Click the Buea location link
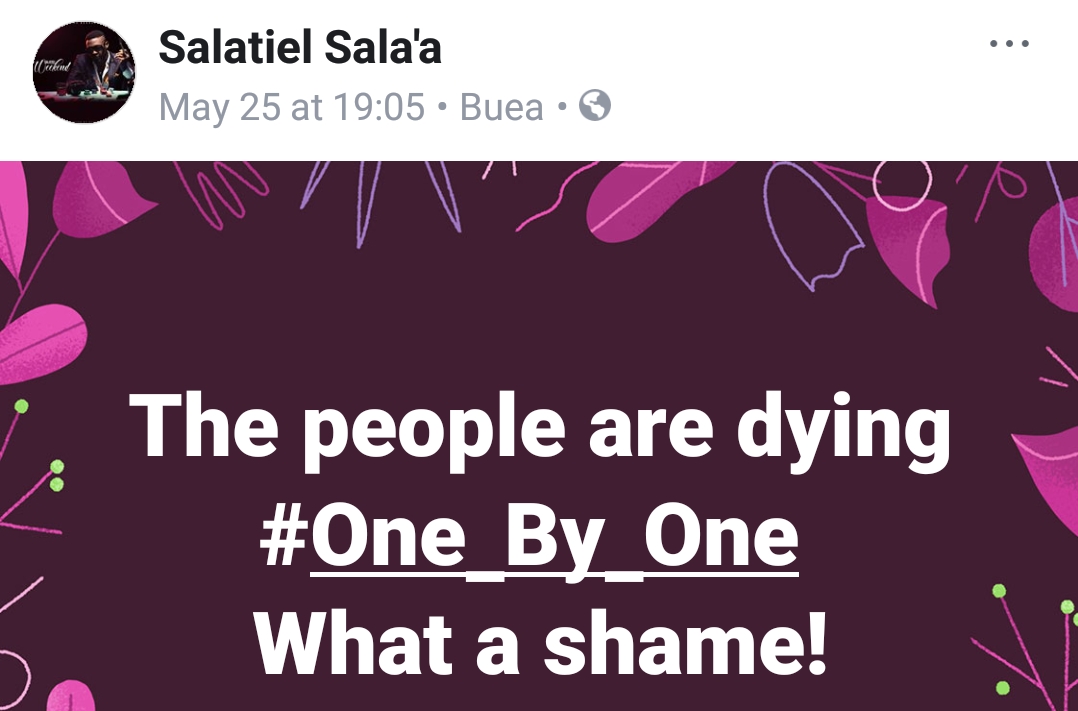The height and width of the screenshot is (711, 1078). (x=501, y=106)
